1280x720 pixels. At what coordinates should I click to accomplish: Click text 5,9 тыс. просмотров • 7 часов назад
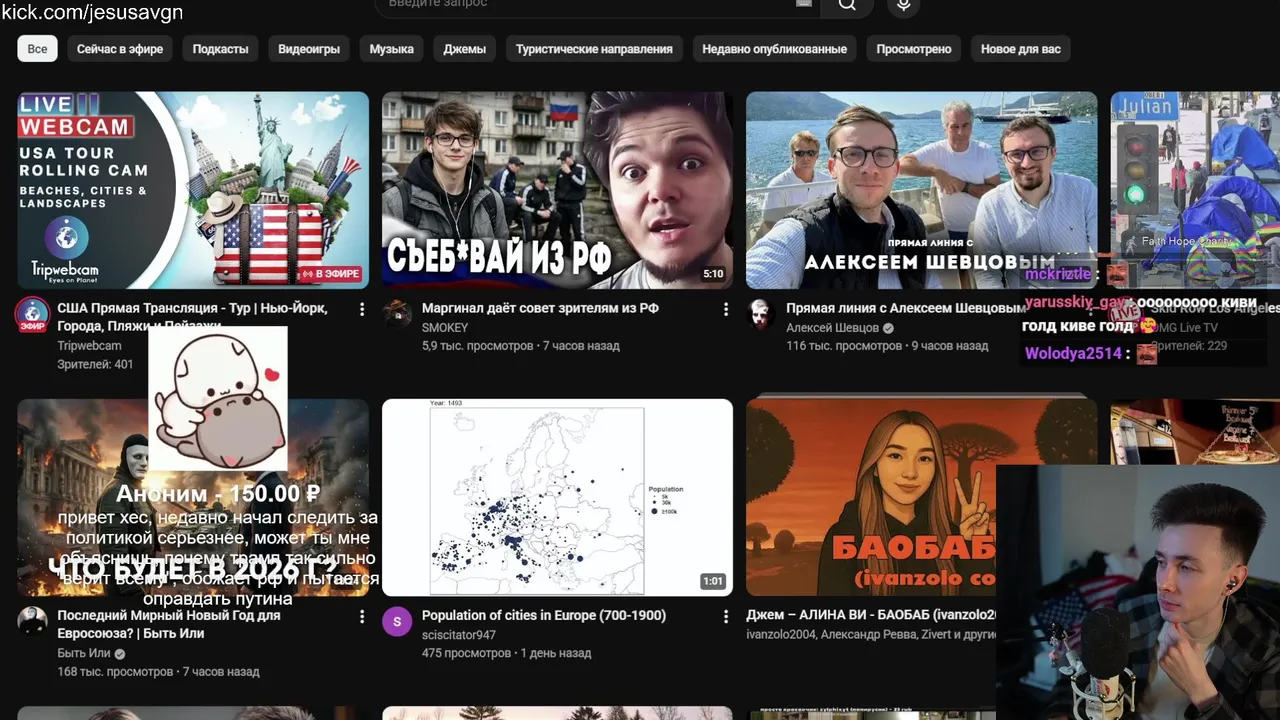(521, 346)
